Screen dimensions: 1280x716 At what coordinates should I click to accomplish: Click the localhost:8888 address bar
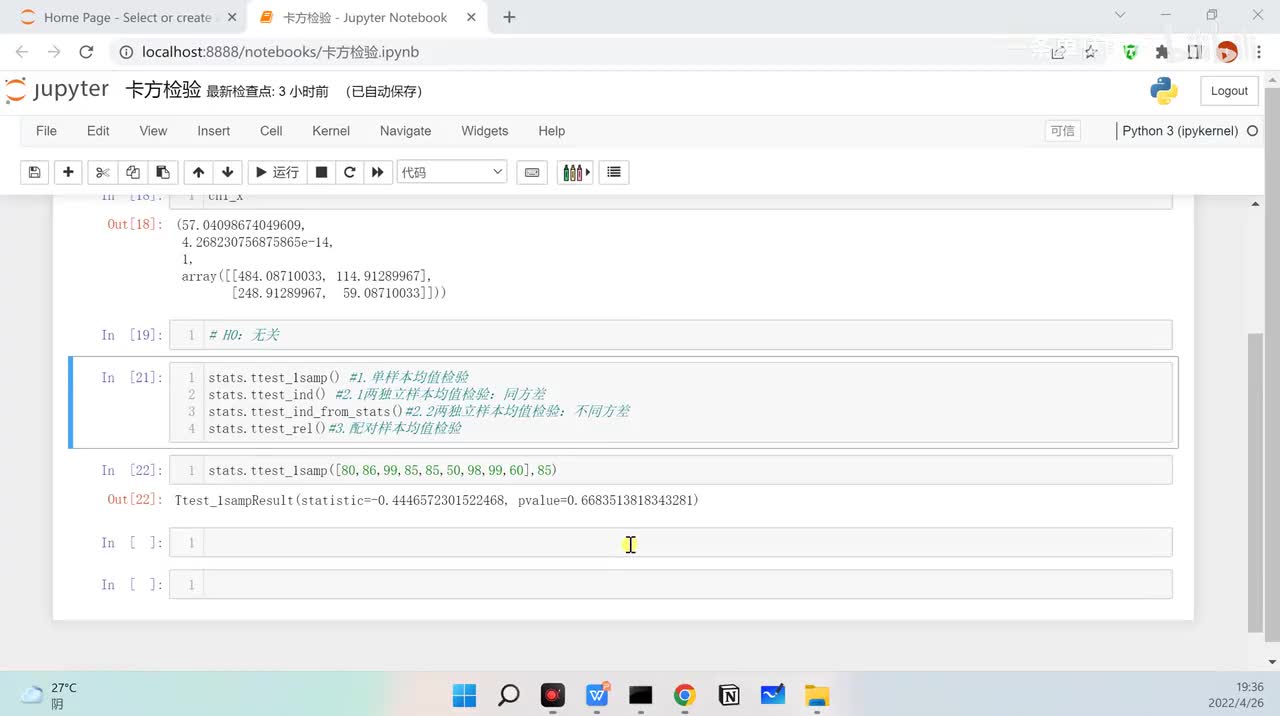pos(560,52)
